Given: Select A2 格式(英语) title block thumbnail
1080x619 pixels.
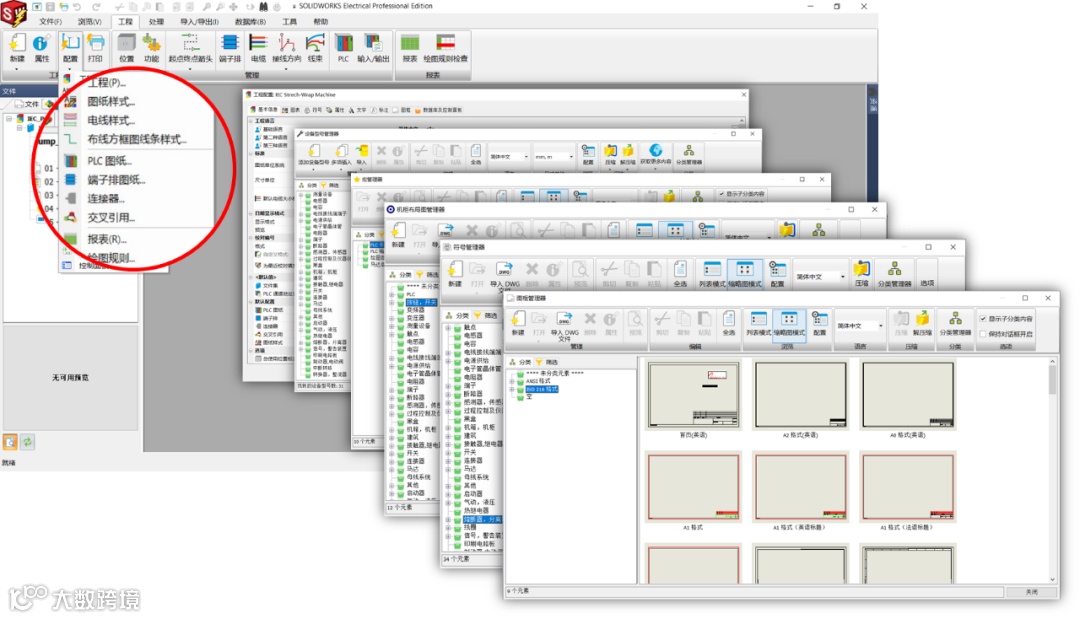Looking at the screenshot, I should (x=800, y=395).
